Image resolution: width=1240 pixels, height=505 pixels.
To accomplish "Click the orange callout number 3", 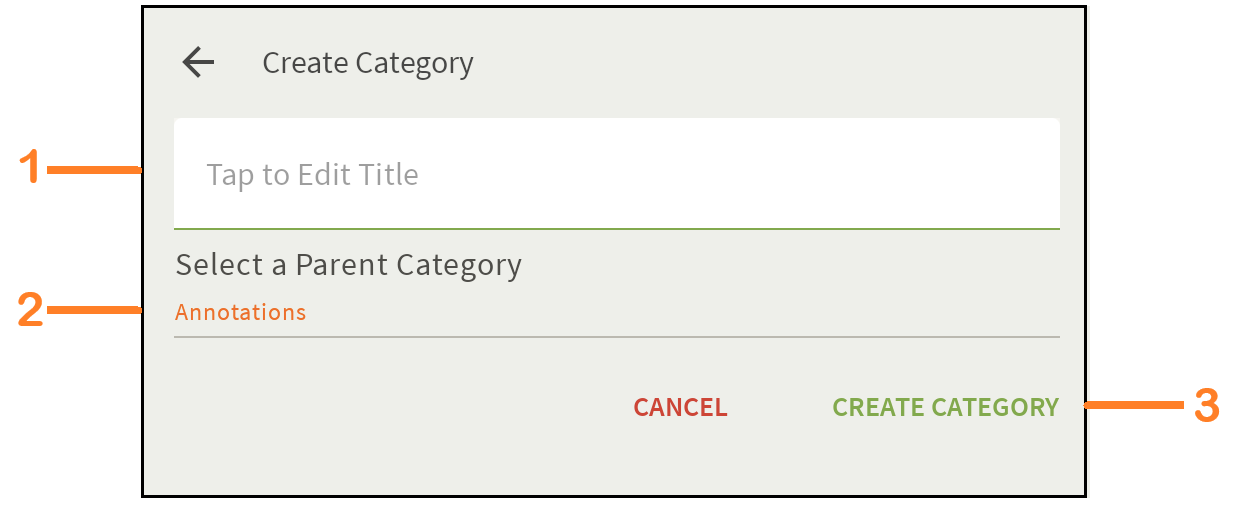I will 1207,406.
